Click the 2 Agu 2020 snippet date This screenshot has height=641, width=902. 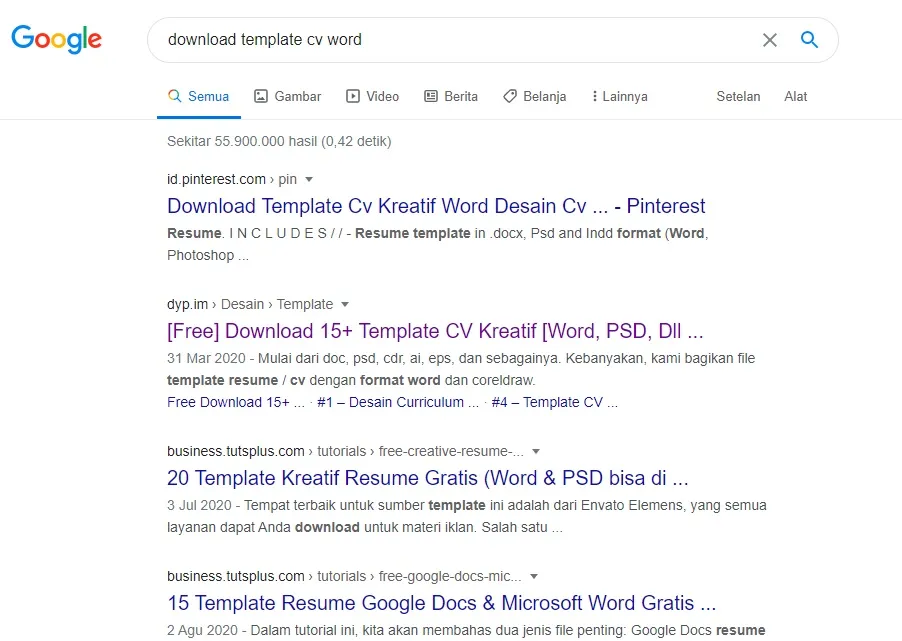202,630
